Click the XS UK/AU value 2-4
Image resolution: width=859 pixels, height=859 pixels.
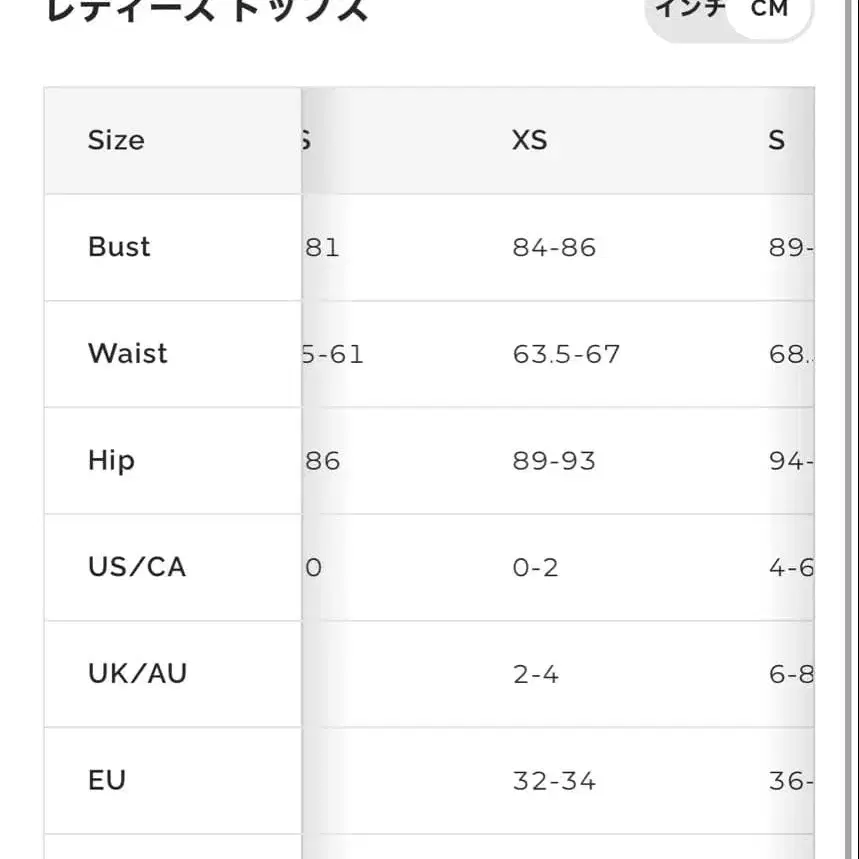click(536, 674)
